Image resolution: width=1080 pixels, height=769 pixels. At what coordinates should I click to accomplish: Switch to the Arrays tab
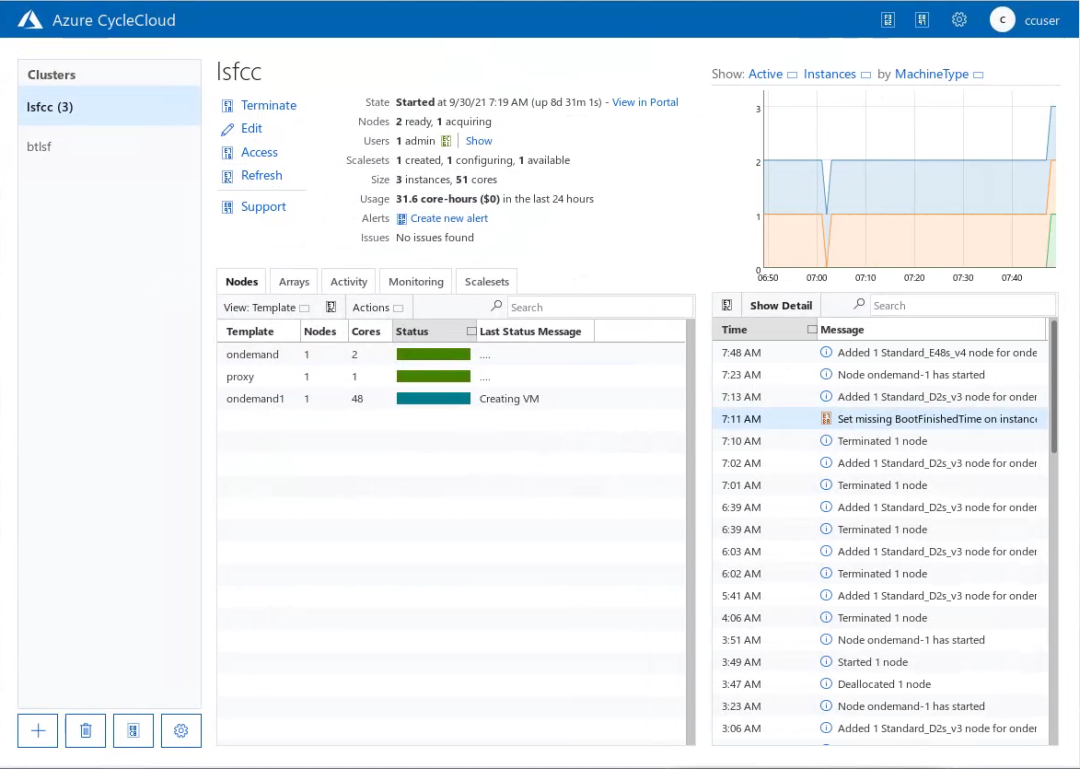(294, 281)
